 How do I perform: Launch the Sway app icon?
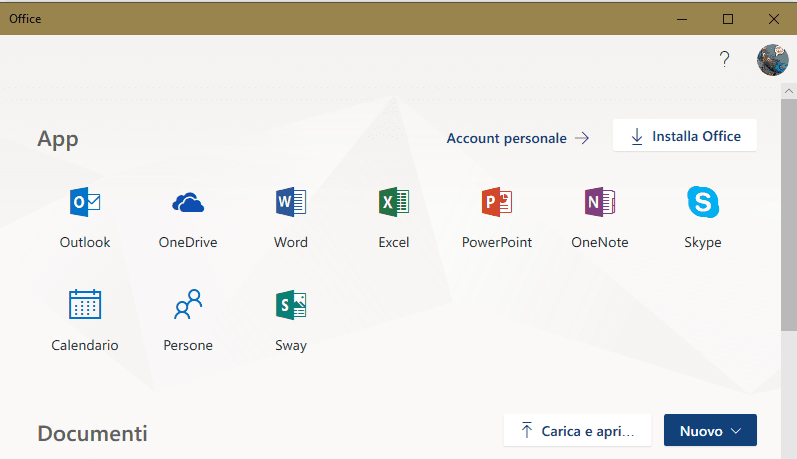(x=291, y=305)
